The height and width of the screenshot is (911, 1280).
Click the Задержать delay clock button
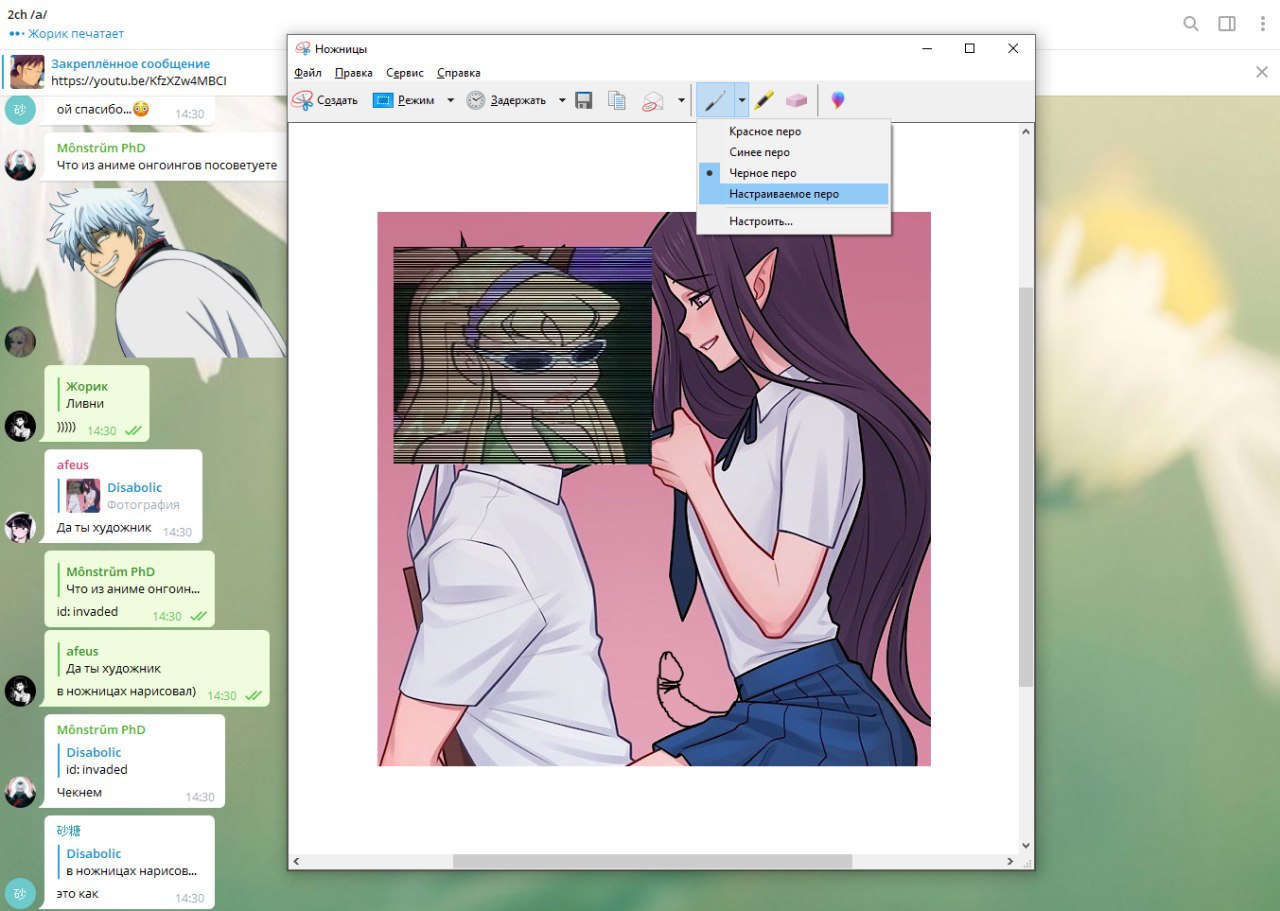pos(507,100)
